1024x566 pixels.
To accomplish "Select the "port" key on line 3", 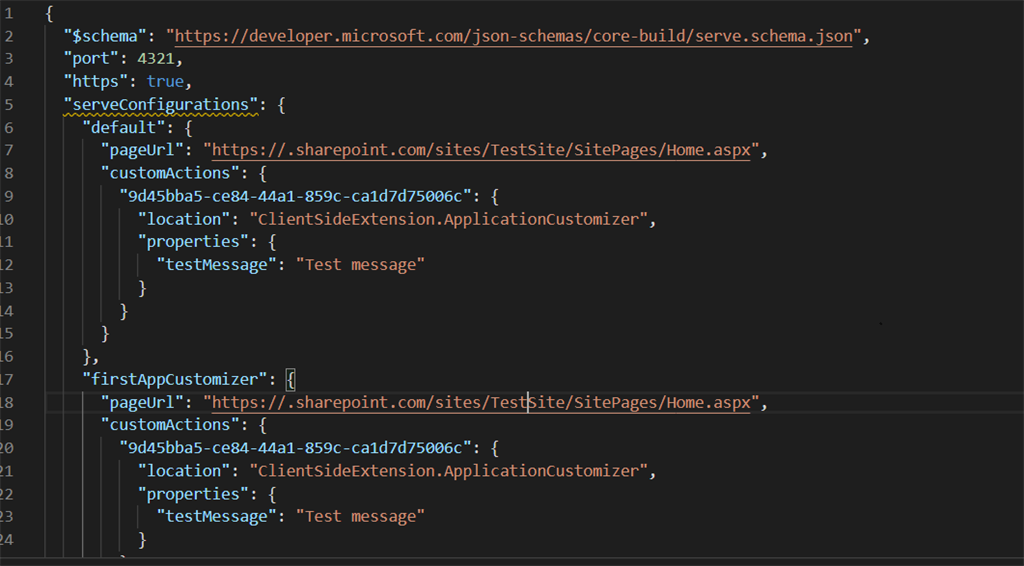I will click(91, 59).
